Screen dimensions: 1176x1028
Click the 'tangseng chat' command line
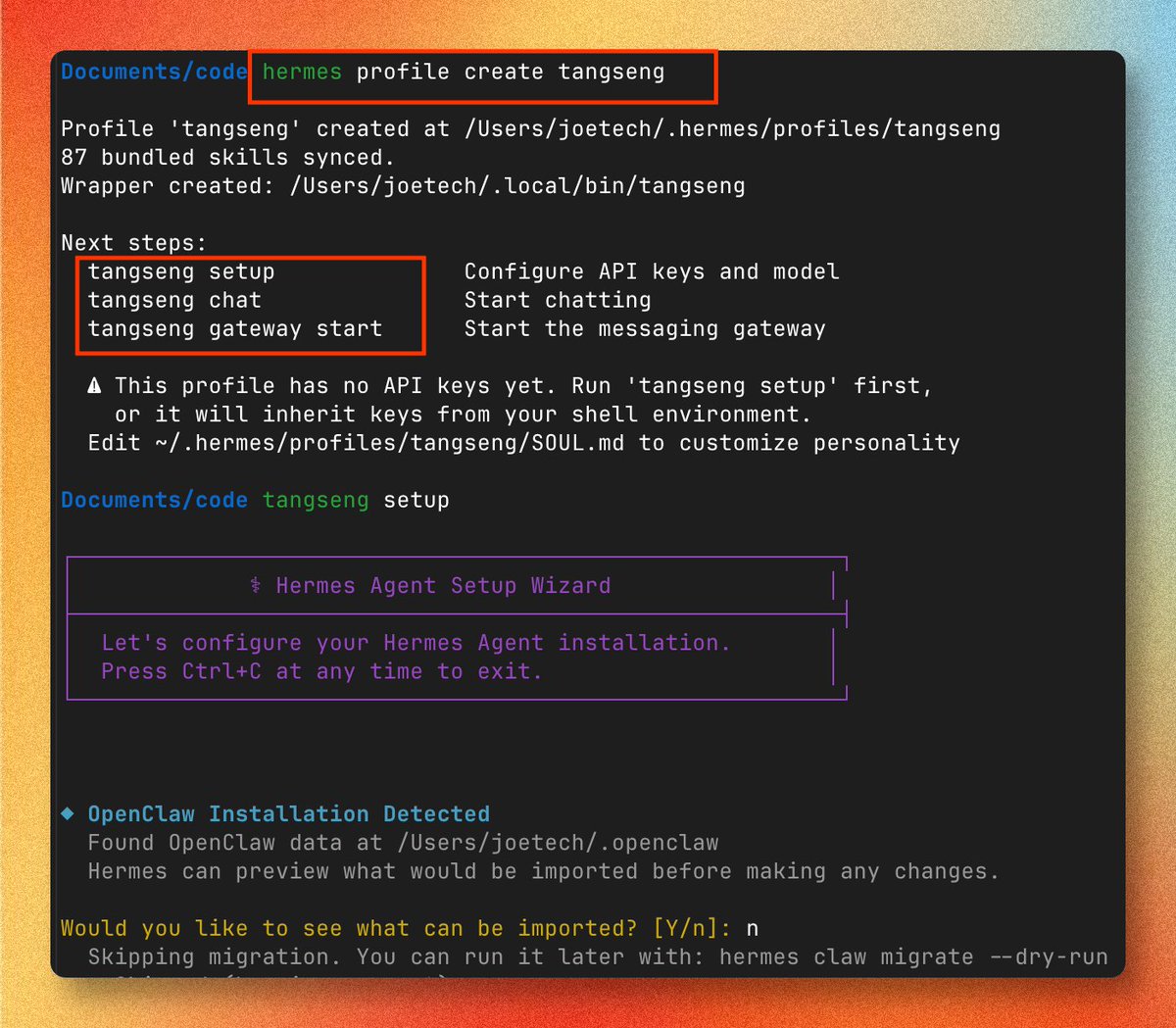(174, 301)
